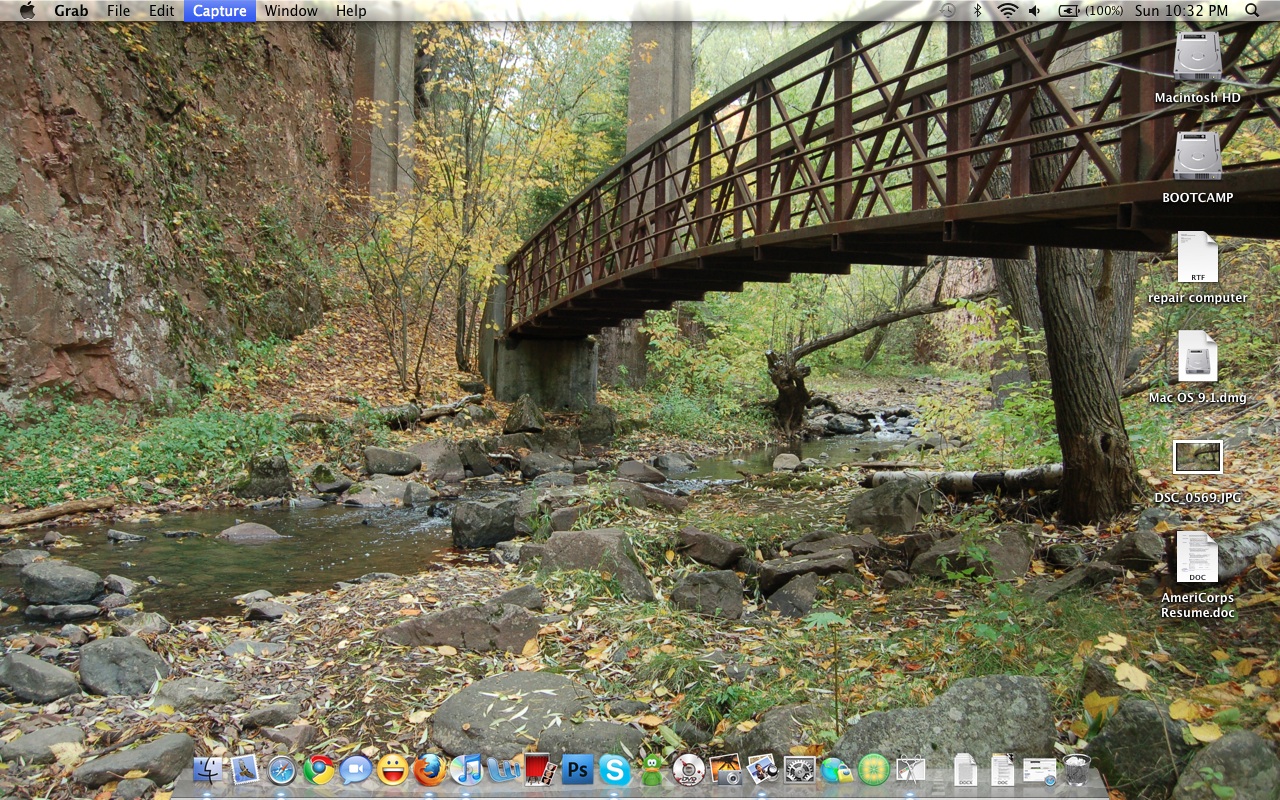
Task: Open the Wi-Fi status menu
Action: pyautogui.click(x=1007, y=10)
